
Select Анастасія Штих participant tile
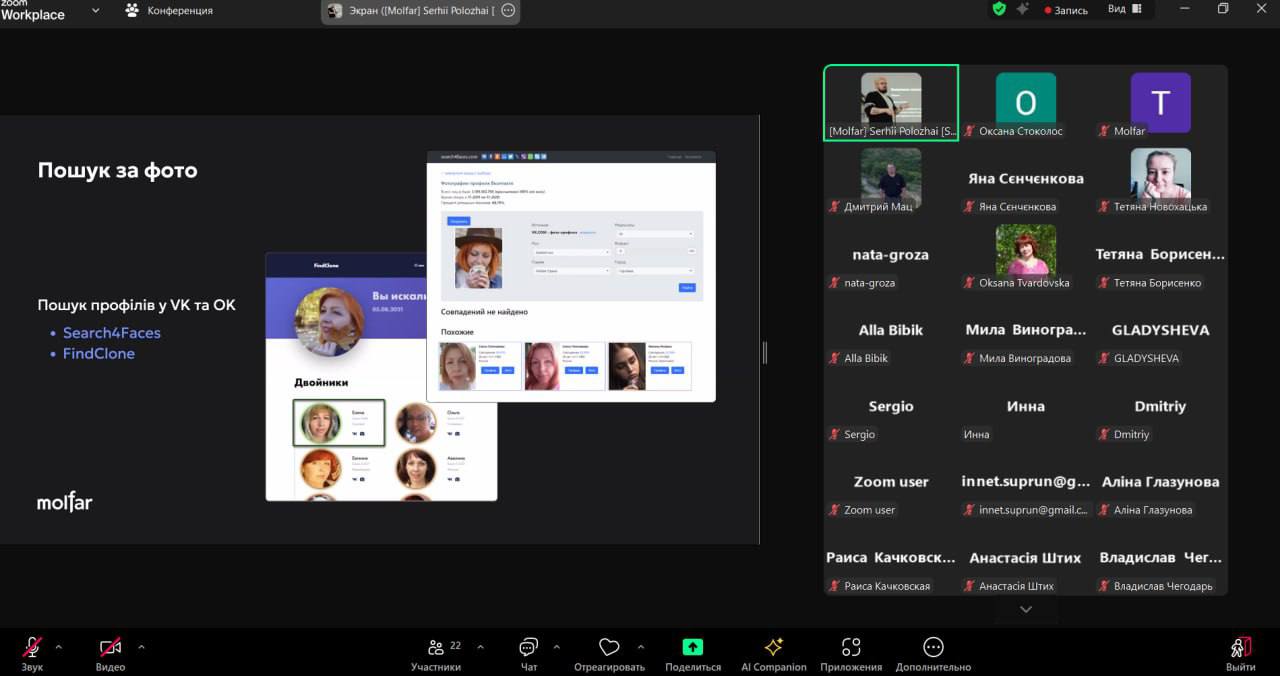click(1025, 558)
